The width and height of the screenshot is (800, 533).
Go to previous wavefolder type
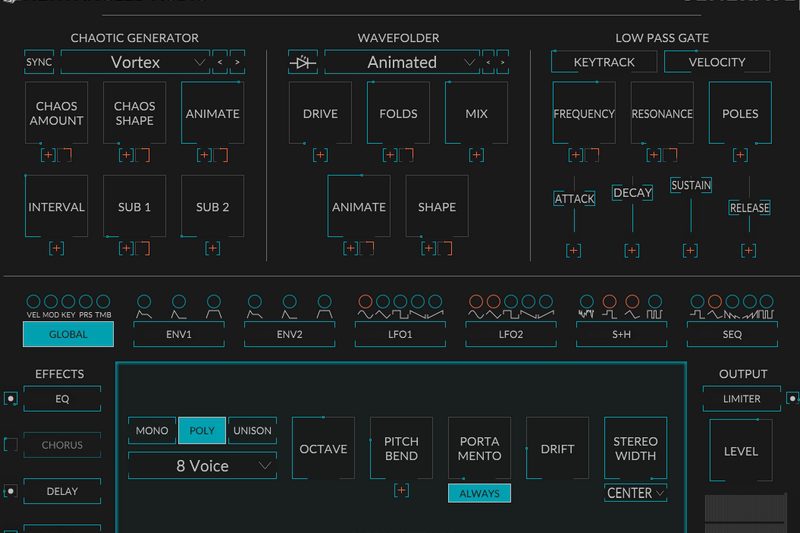(x=488, y=62)
